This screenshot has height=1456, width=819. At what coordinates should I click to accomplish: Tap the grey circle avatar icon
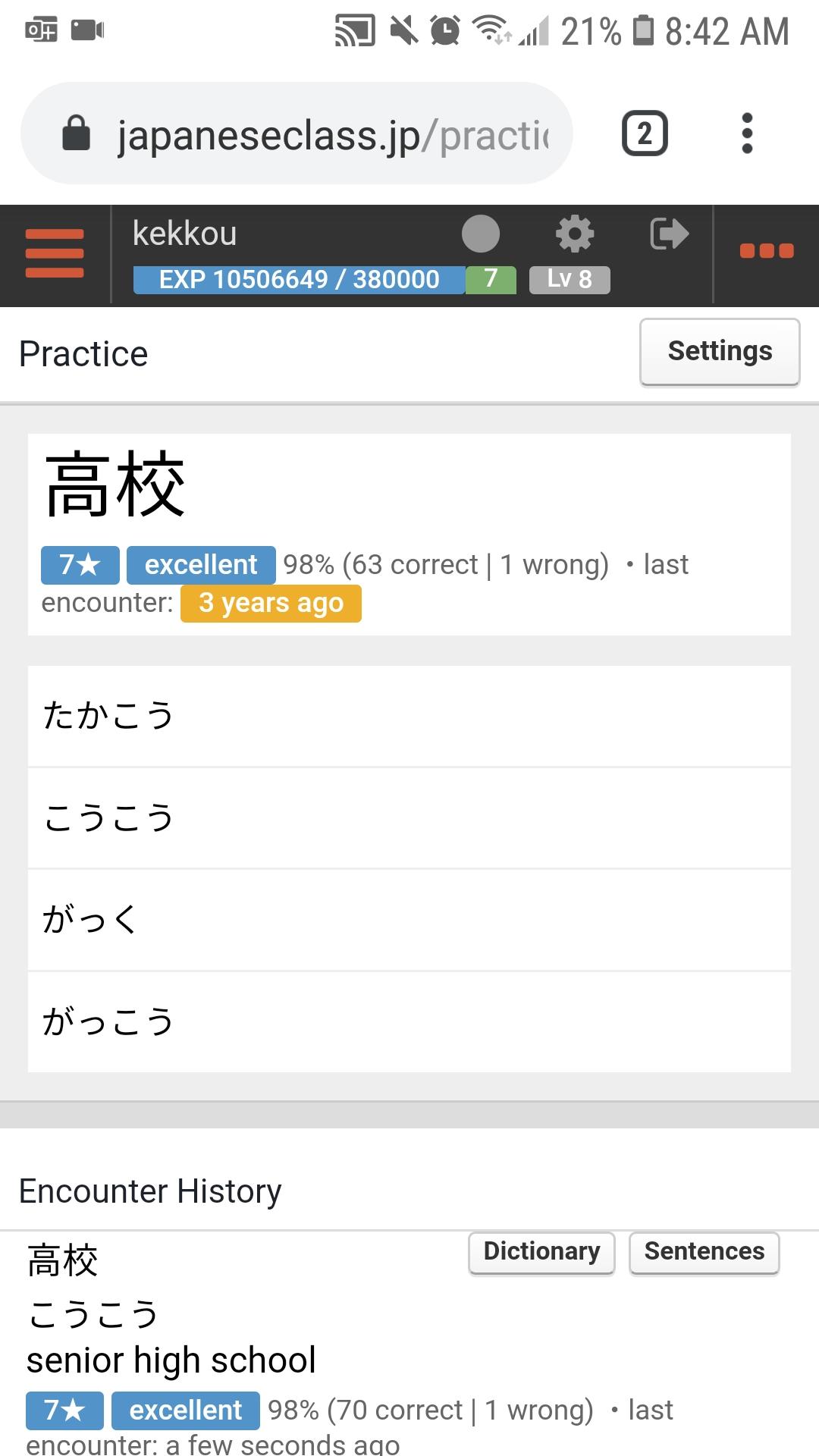click(x=481, y=234)
